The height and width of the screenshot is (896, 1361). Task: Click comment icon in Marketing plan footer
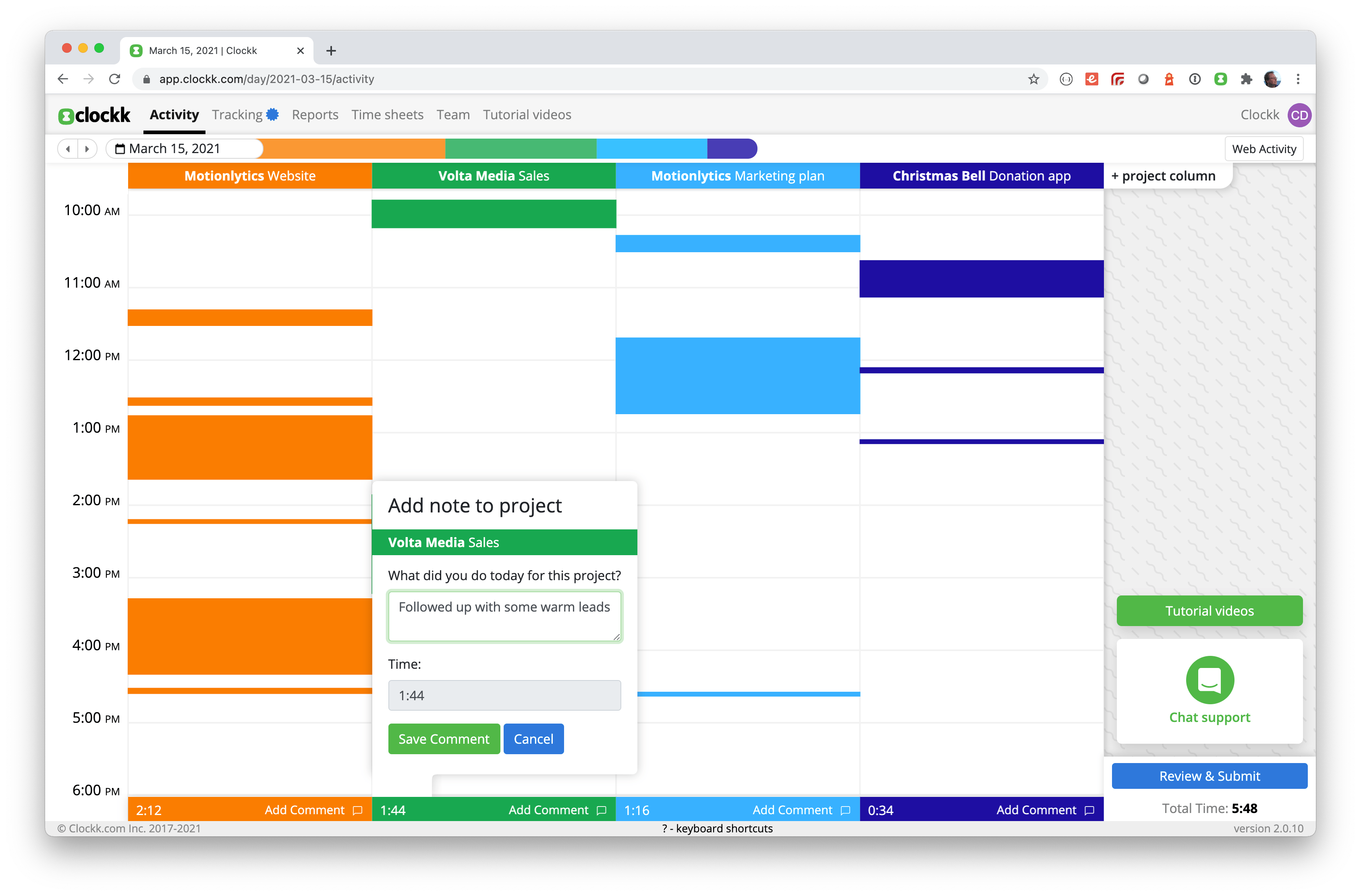point(846,810)
